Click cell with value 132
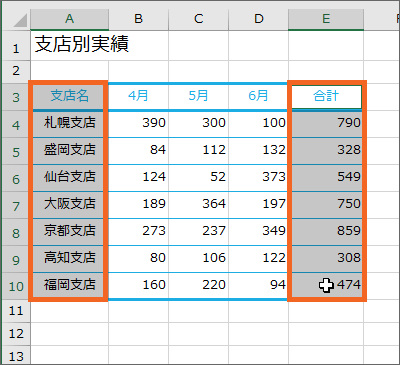This screenshot has height=365, width=400. pos(259,151)
